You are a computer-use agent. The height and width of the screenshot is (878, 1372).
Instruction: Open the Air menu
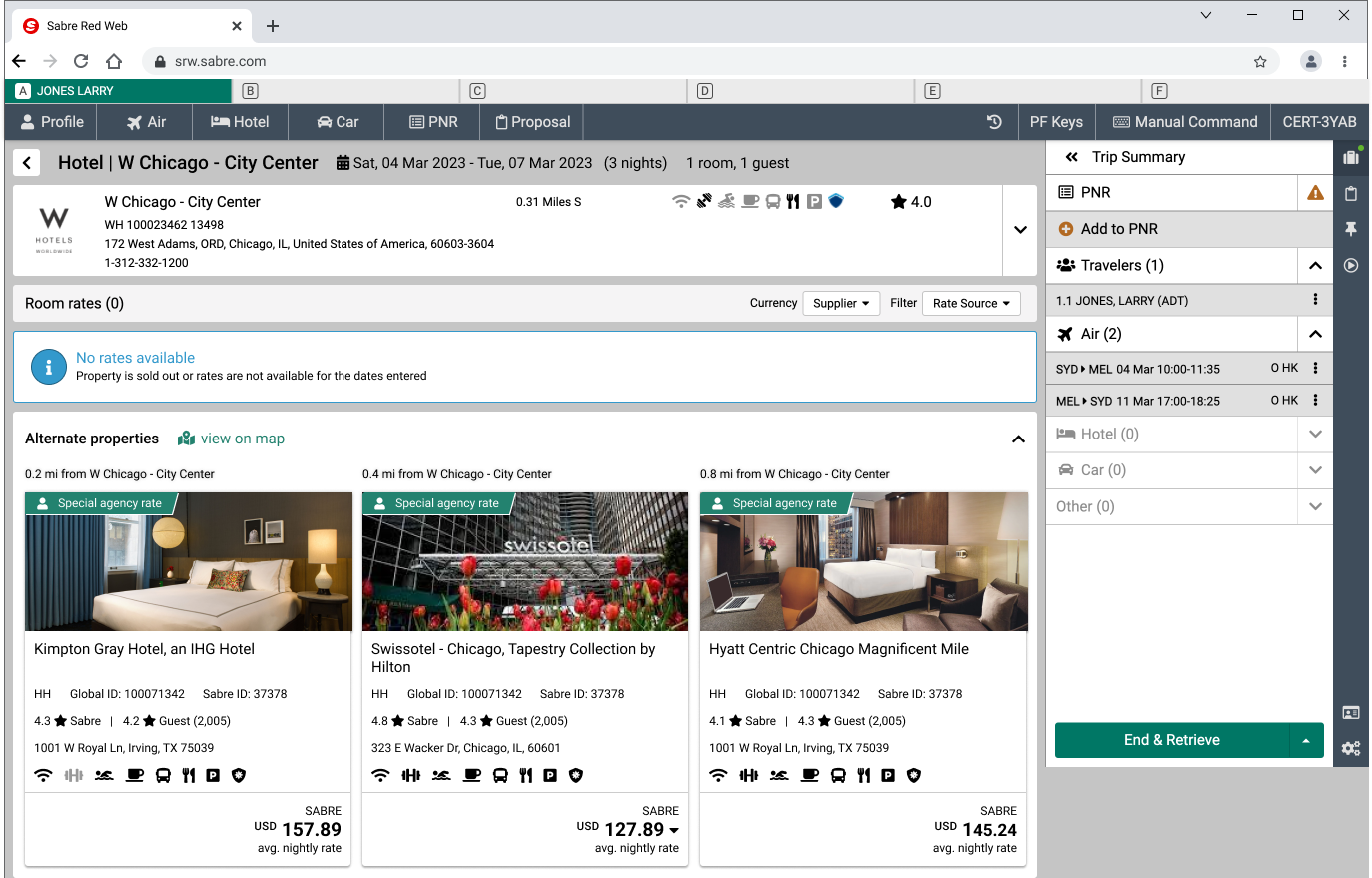pyautogui.click(x=146, y=122)
